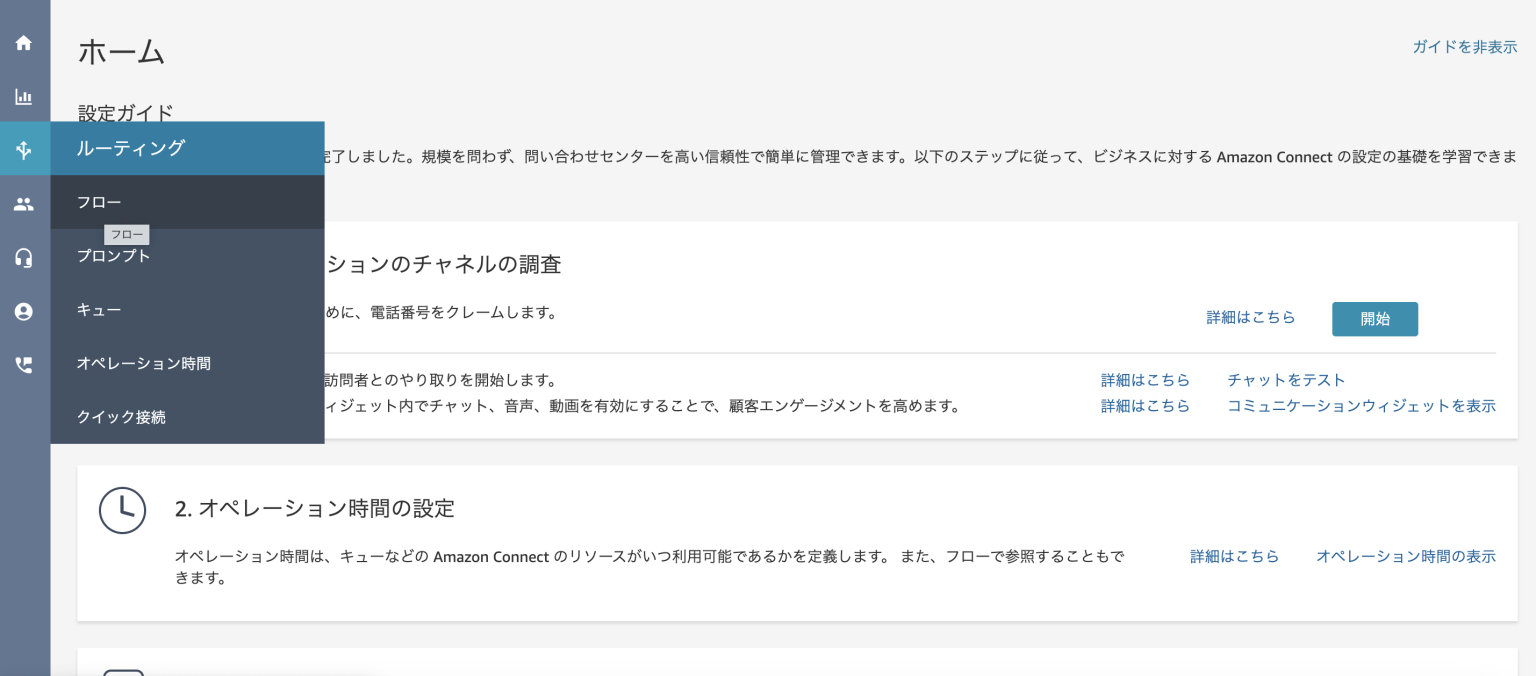Screen dimensions: 1536x676
Task: Click the user profile icon
Action: point(24,311)
